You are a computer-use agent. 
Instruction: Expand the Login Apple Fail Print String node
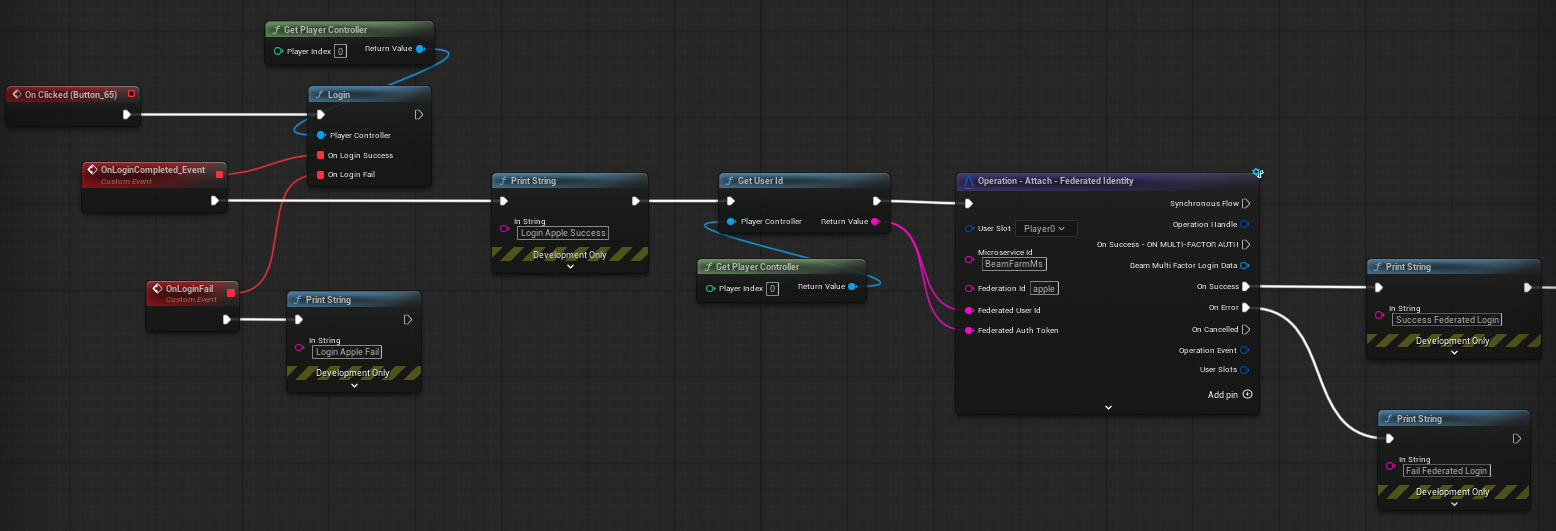(x=354, y=386)
